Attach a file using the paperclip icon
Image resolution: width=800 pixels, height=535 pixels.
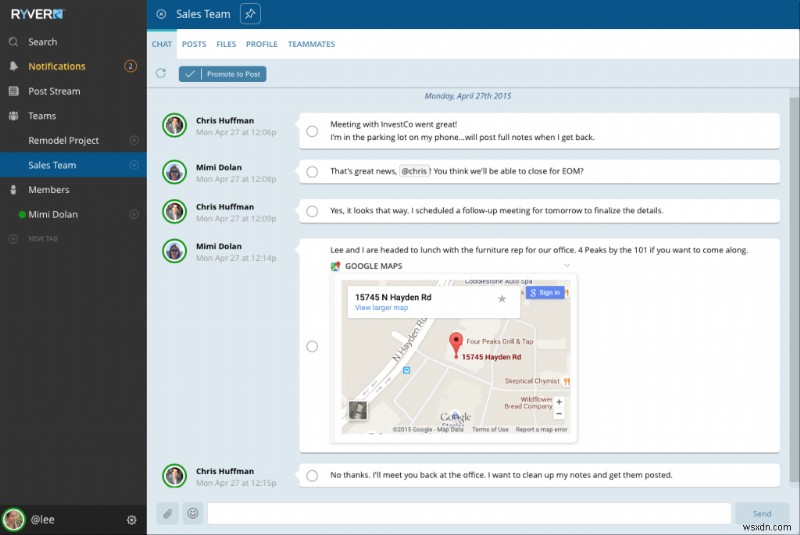click(x=167, y=513)
